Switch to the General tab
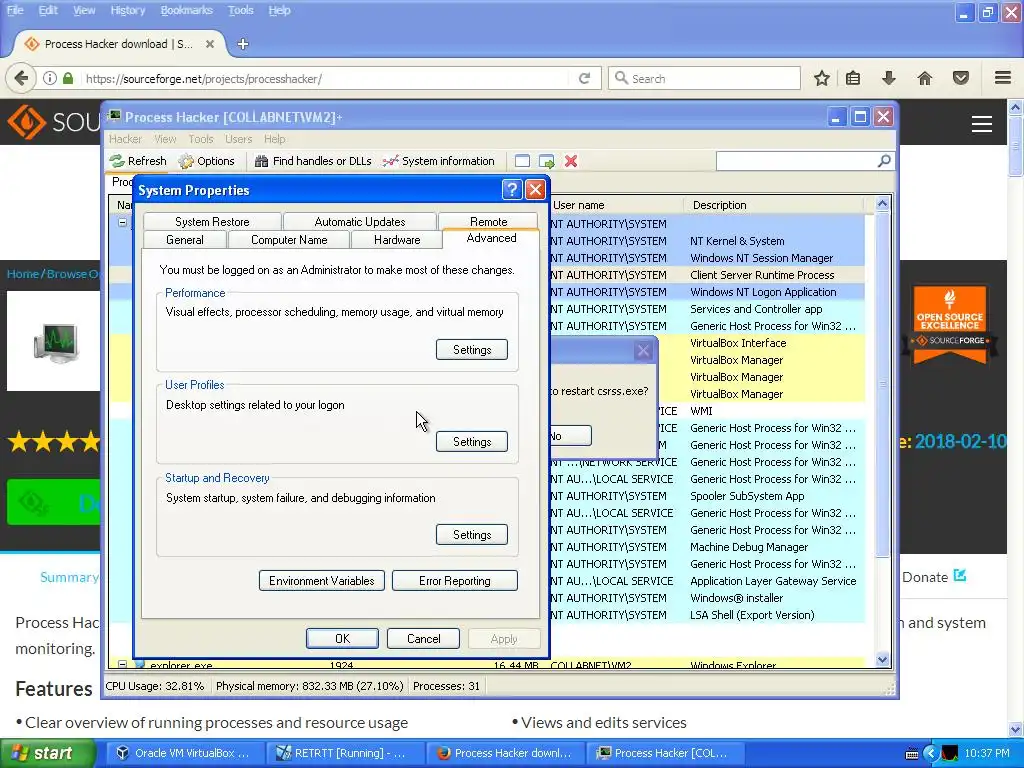Image resolution: width=1024 pixels, height=768 pixels. click(185, 240)
